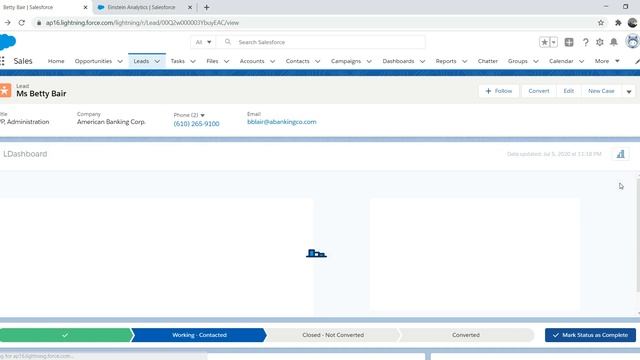Open the Notifications bell icon
This screenshot has height=360, width=640.
(613, 42)
